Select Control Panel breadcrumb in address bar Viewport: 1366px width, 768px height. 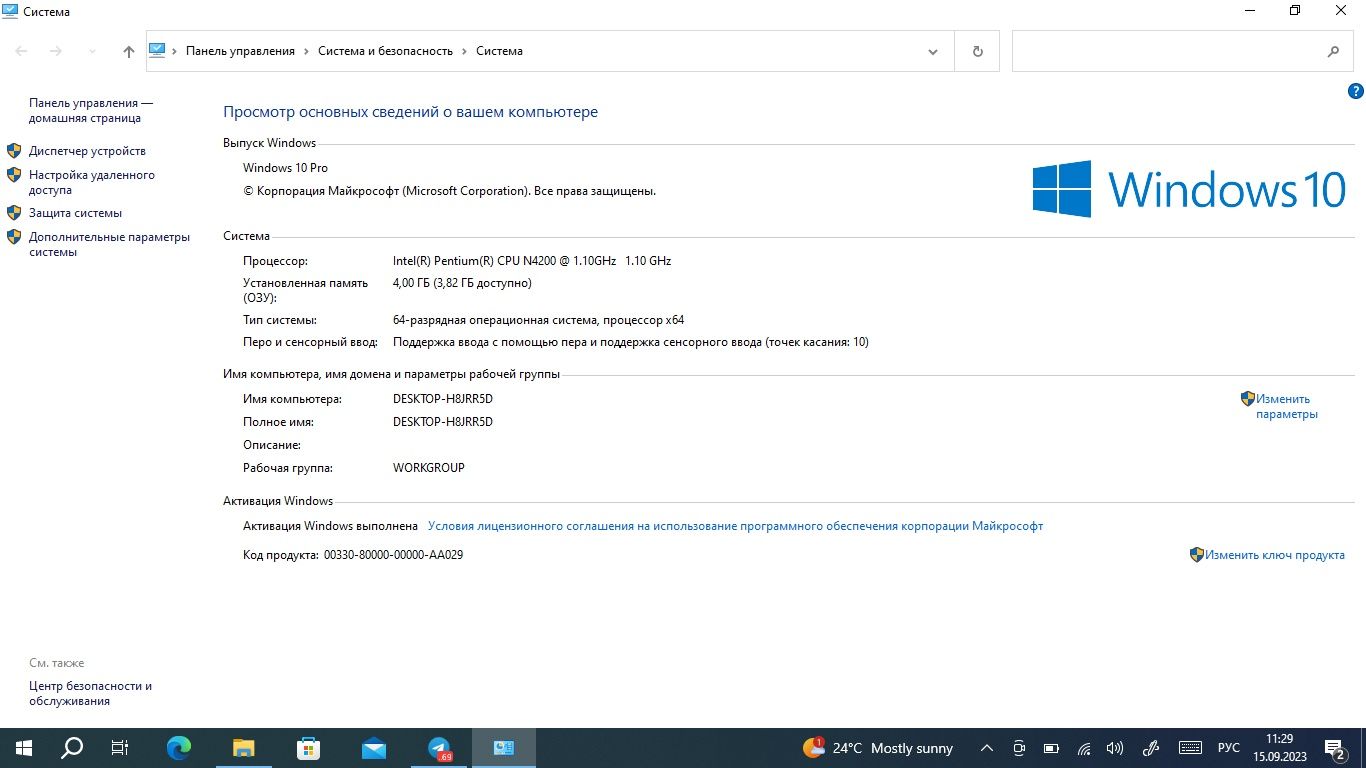pos(240,51)
